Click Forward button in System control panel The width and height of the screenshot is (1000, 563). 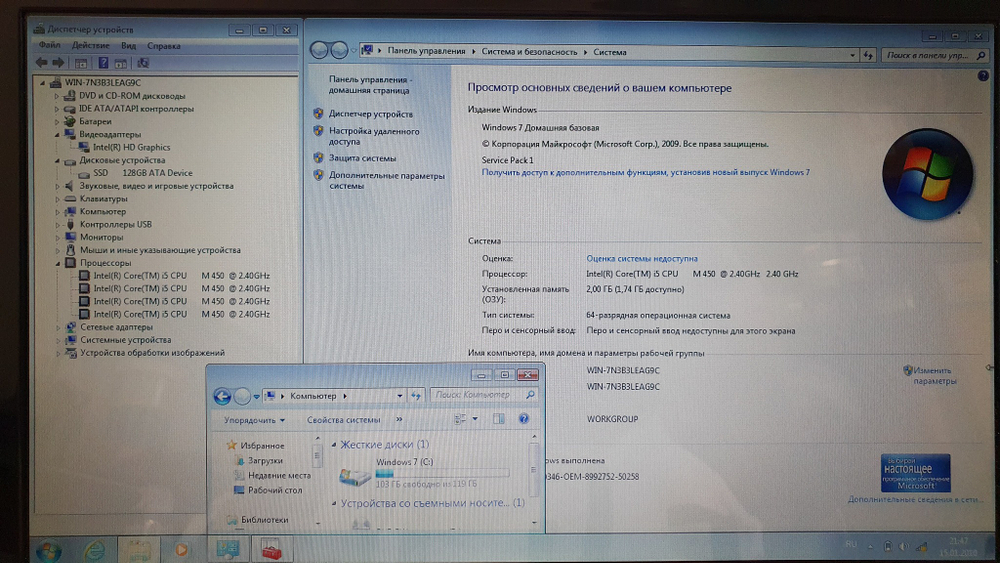[x=339, y=50]
